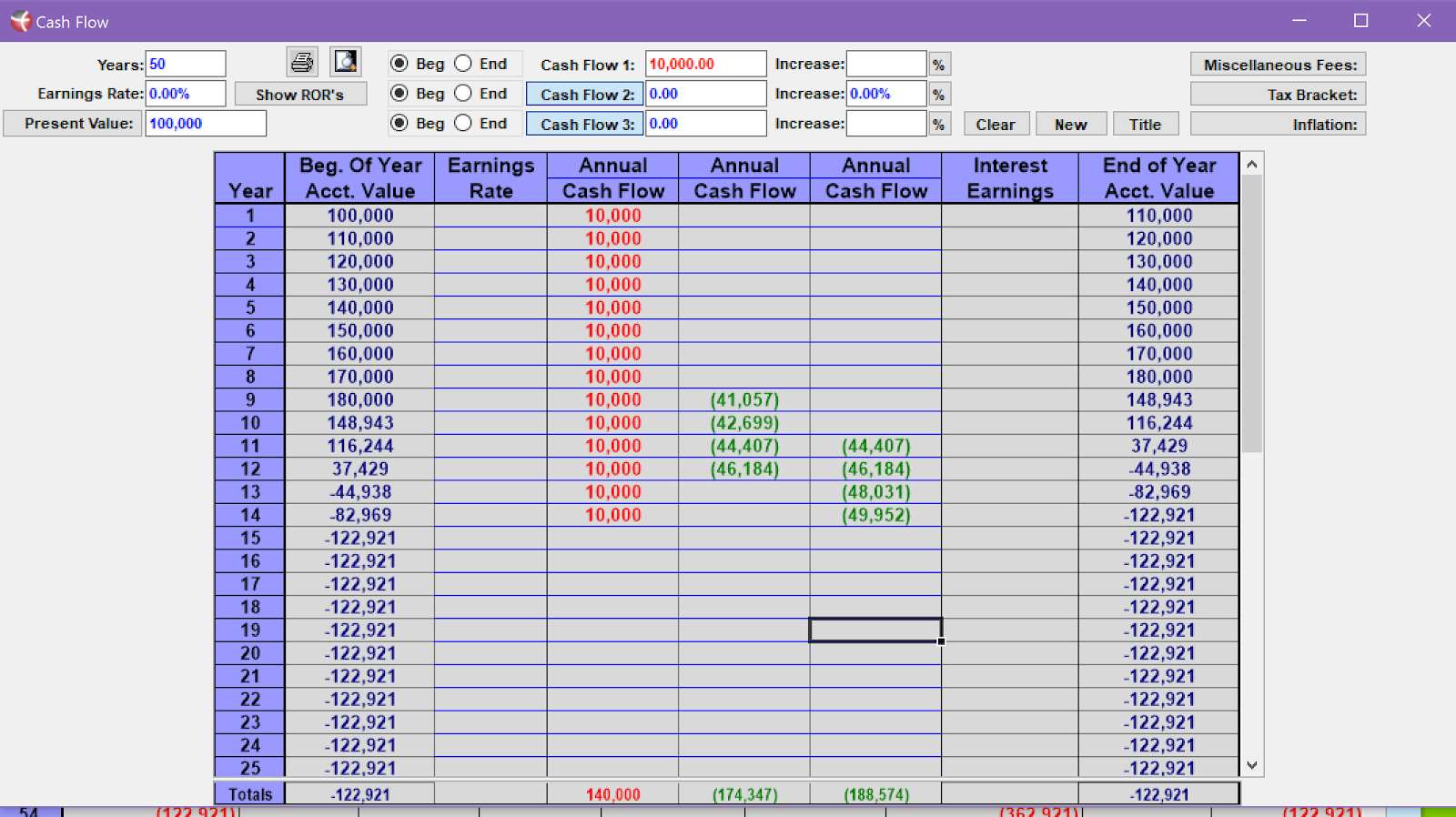Open Miscellaneous Fees settings

(x=1278, y=65)
